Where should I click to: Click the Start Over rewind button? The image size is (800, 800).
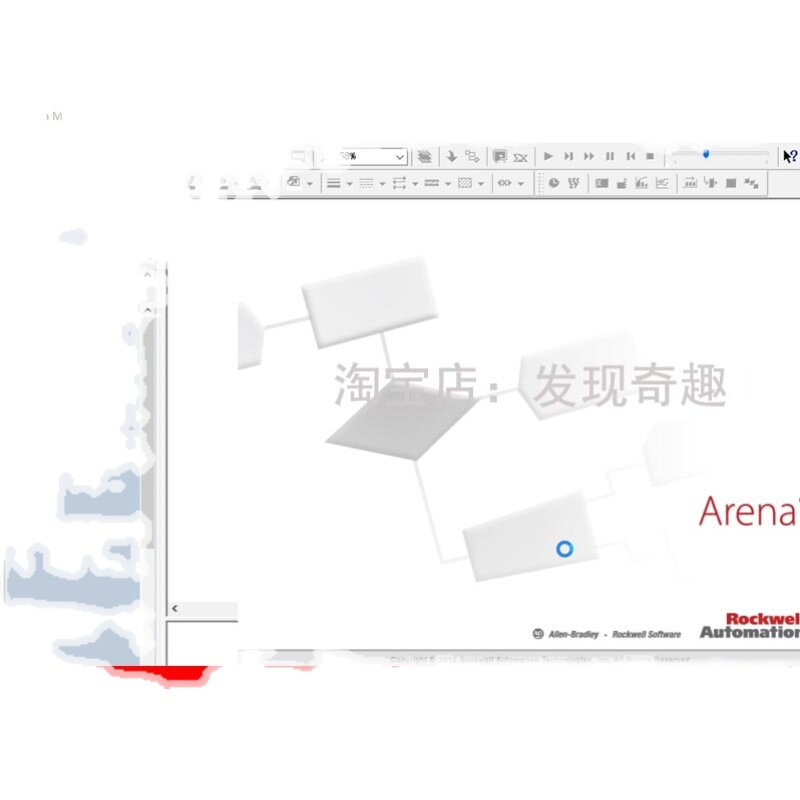(x=631, y=156)
